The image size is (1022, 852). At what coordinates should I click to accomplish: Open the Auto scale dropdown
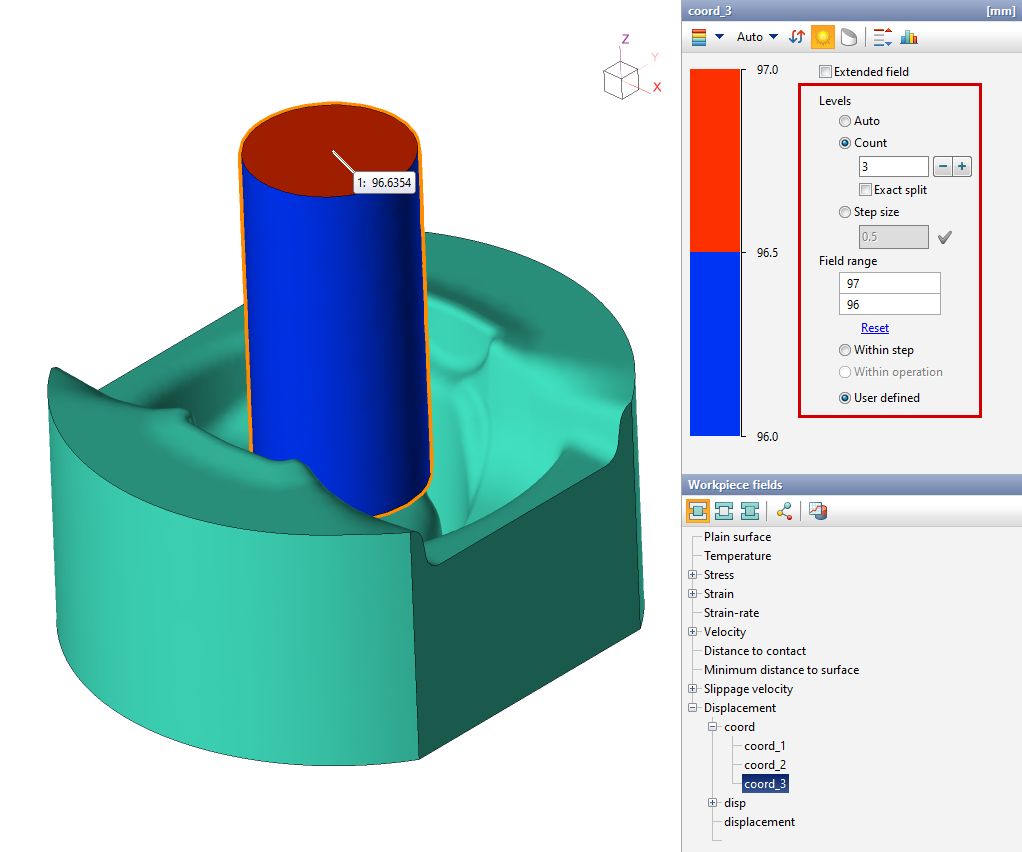tap(757, 37)
